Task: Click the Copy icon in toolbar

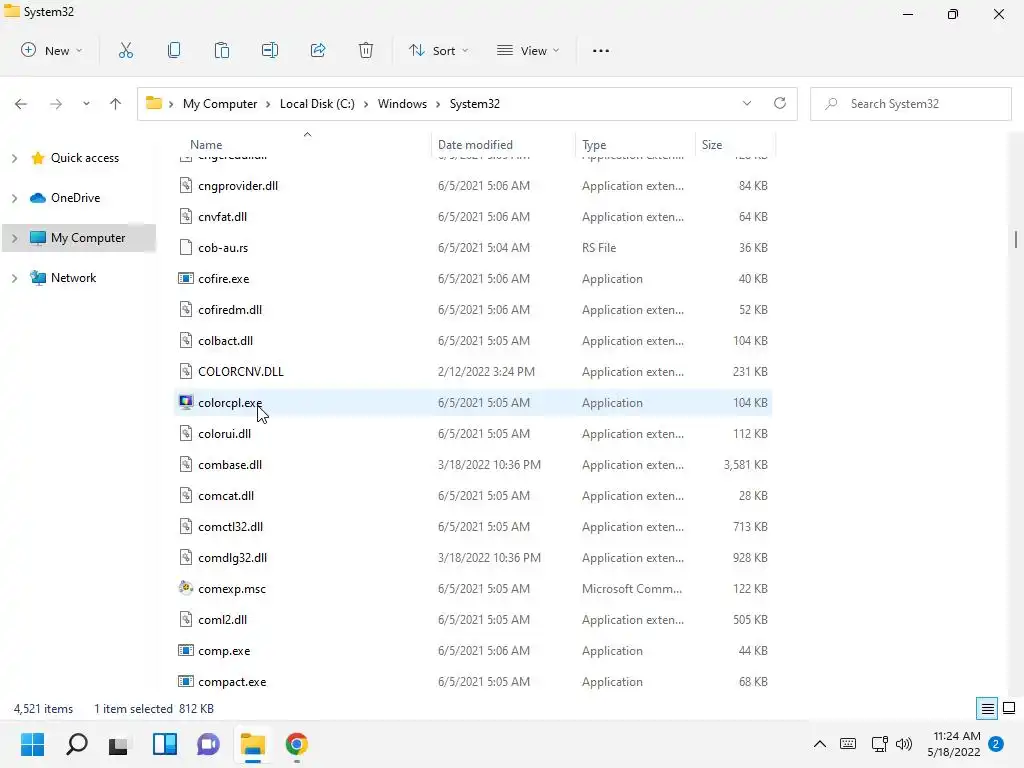Action: click(x=174, y=50)
